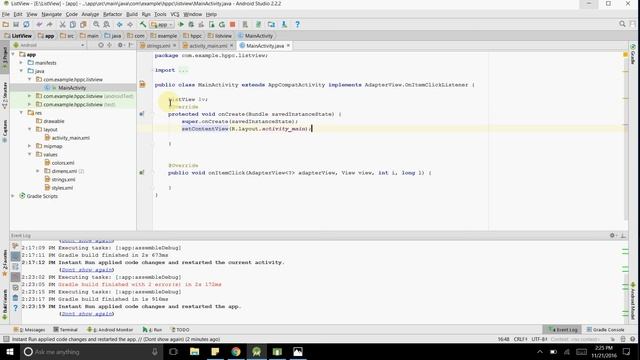This screenshot has height=360, width=640.
Task: Click the ListView breadcrumb in navigation bar
Action: [18, 36]
